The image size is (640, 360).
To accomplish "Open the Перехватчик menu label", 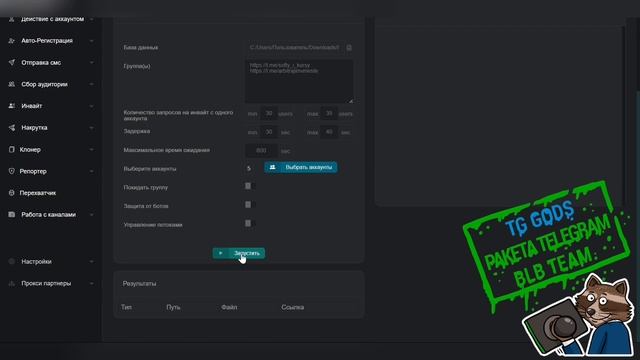I will point(38,193).
